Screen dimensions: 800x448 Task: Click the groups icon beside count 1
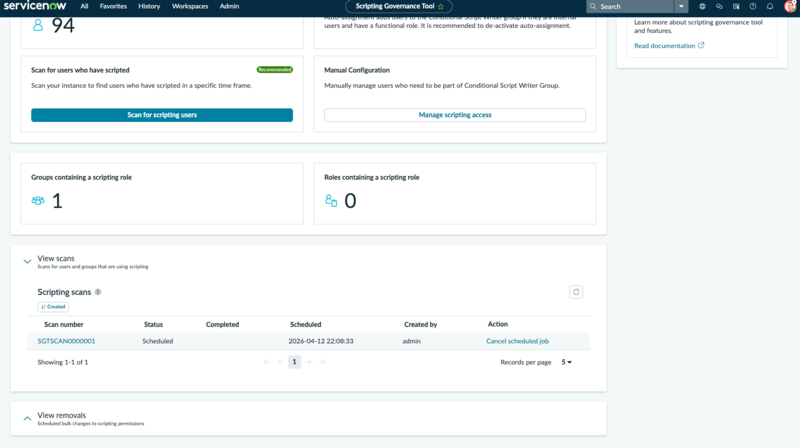(38, 201)
